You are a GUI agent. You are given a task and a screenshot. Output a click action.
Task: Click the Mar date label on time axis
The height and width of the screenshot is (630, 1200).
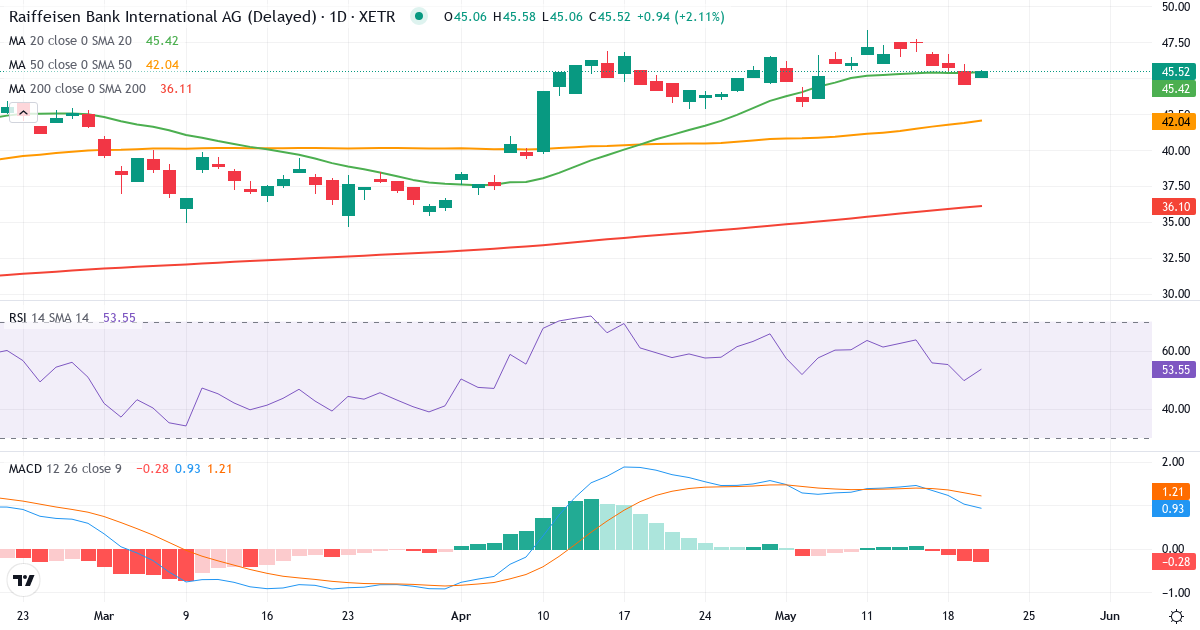tap(105, 614)
